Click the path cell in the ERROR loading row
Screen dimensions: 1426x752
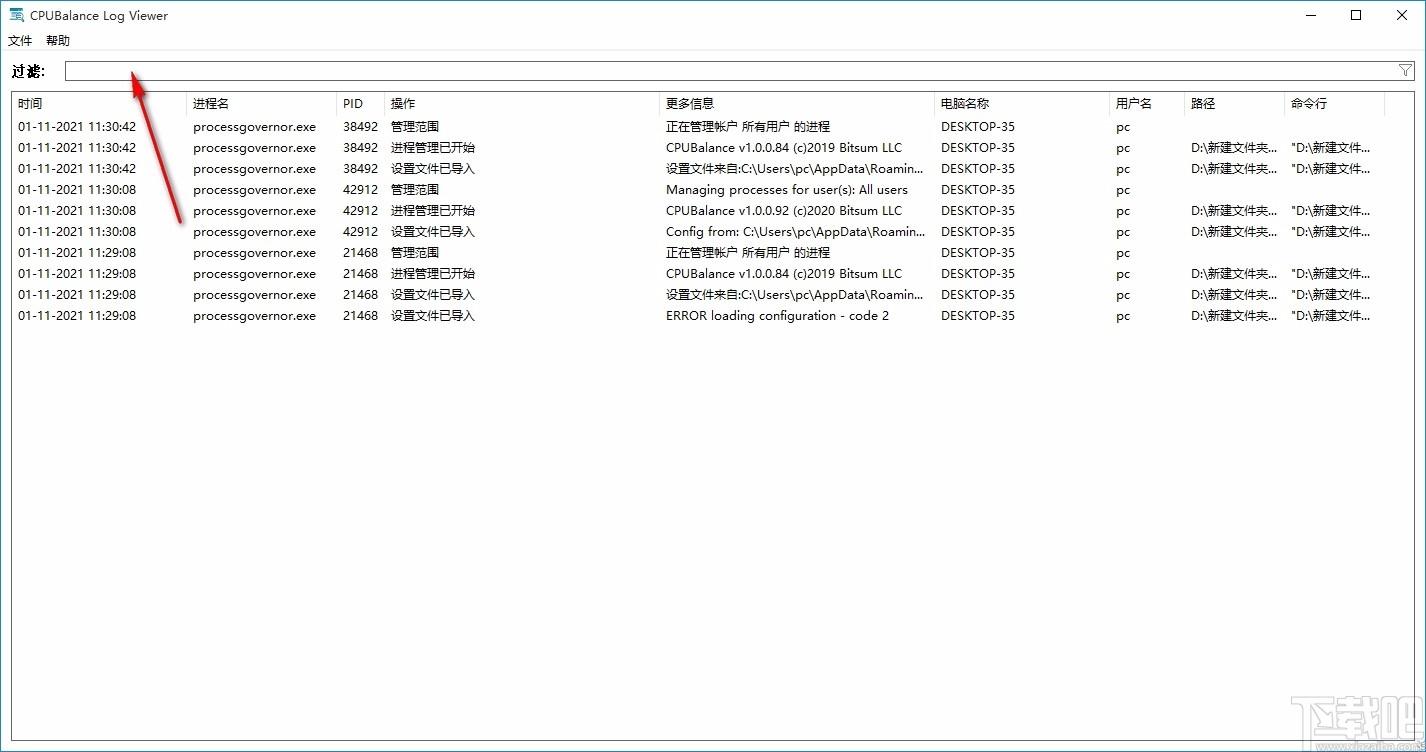[x=1234, y=316]
